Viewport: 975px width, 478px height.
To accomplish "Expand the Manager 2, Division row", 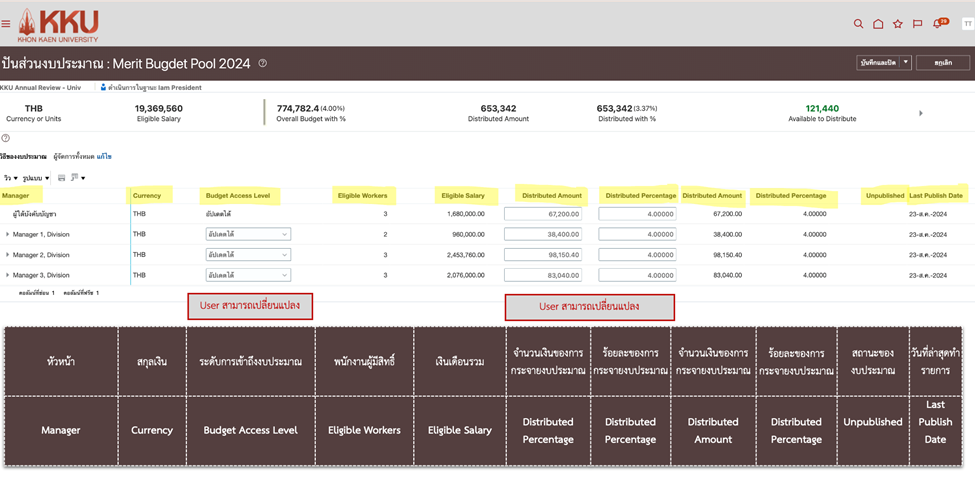I will 7,255.
